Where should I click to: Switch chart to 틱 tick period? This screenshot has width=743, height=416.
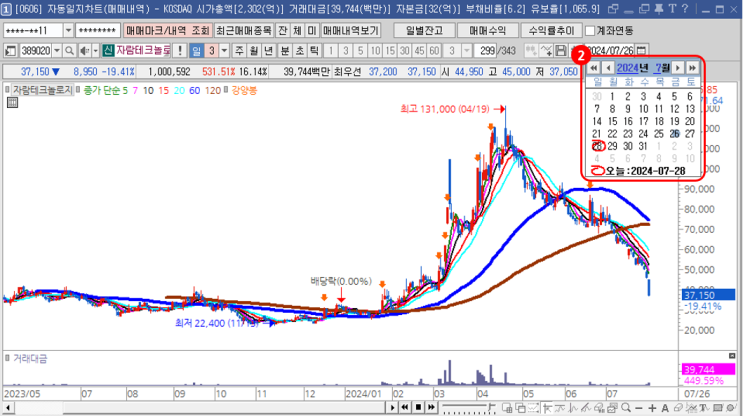pos(314,50)
